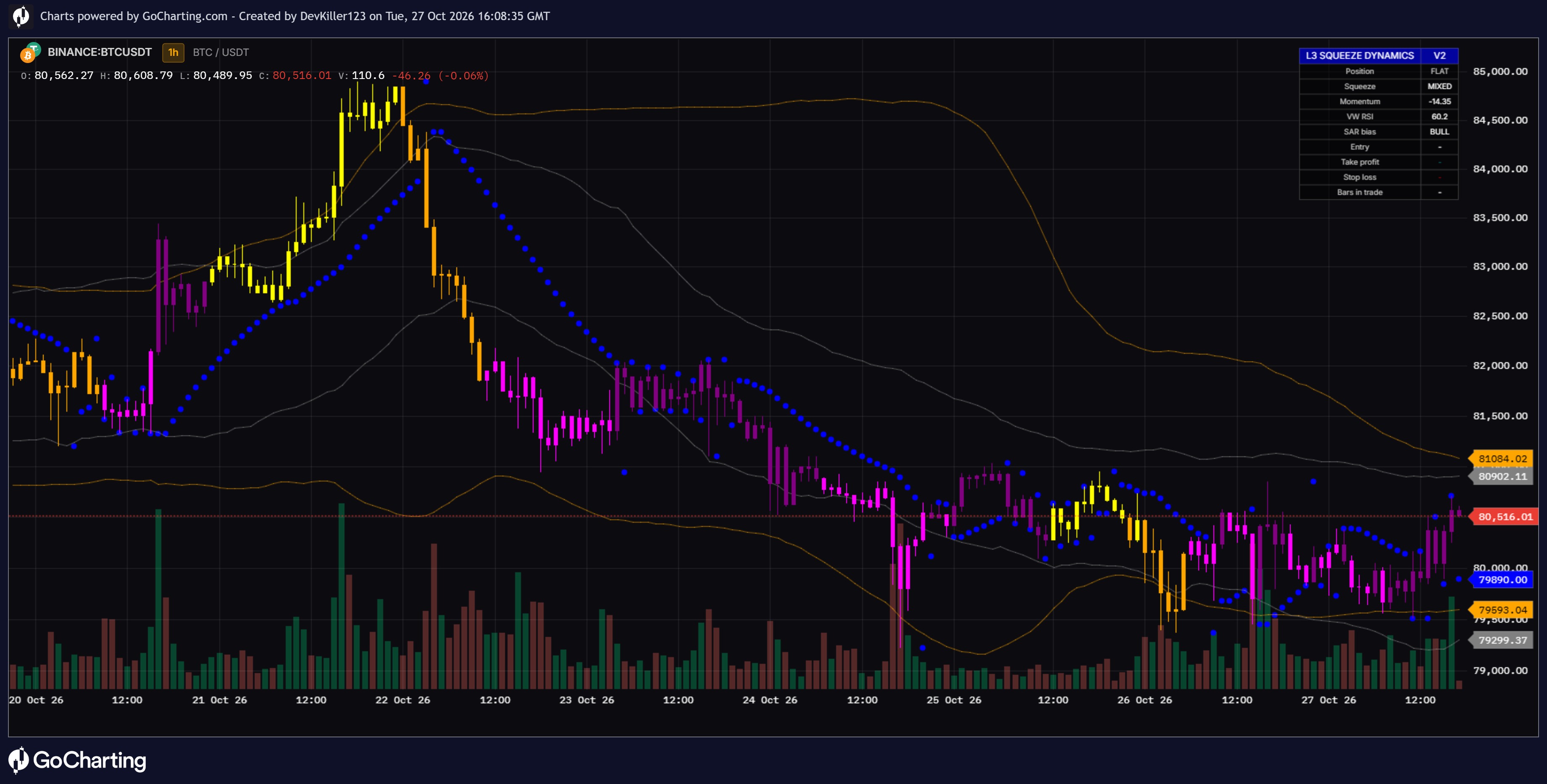Click the volume value 110.6
Viewport: 1547px width, 784px height.
[368, 75]
